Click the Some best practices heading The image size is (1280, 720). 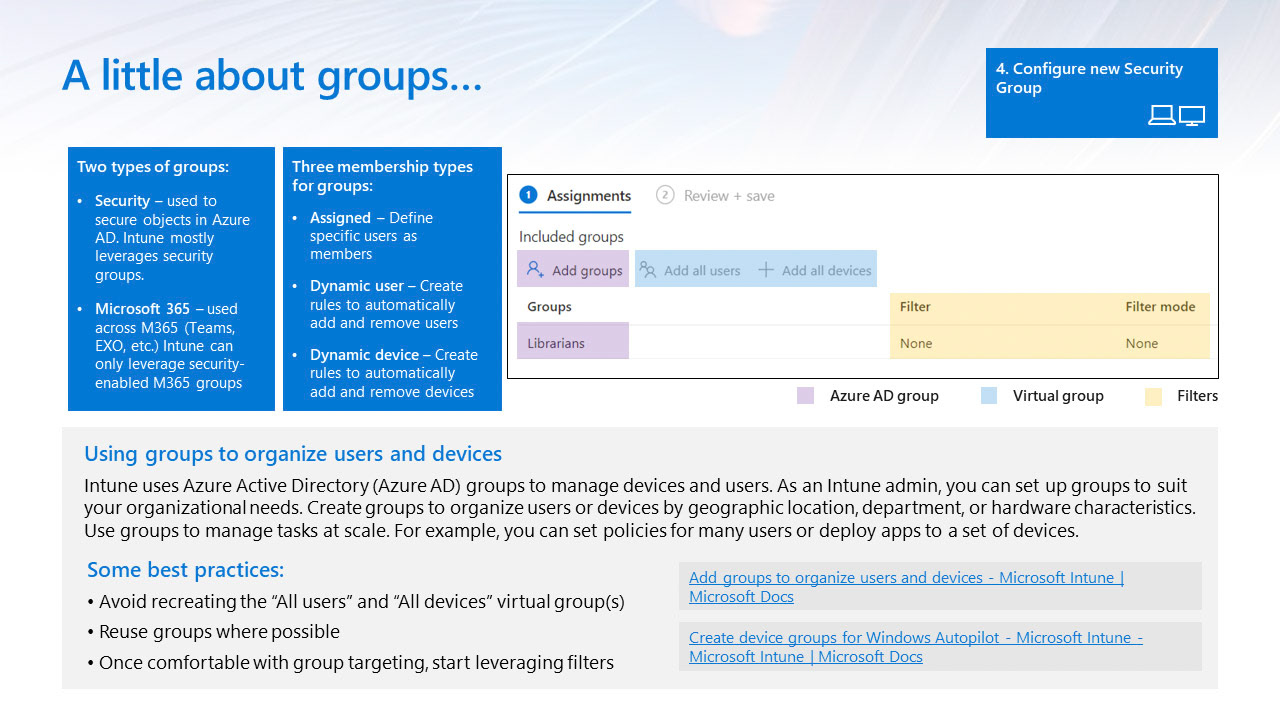186,570
